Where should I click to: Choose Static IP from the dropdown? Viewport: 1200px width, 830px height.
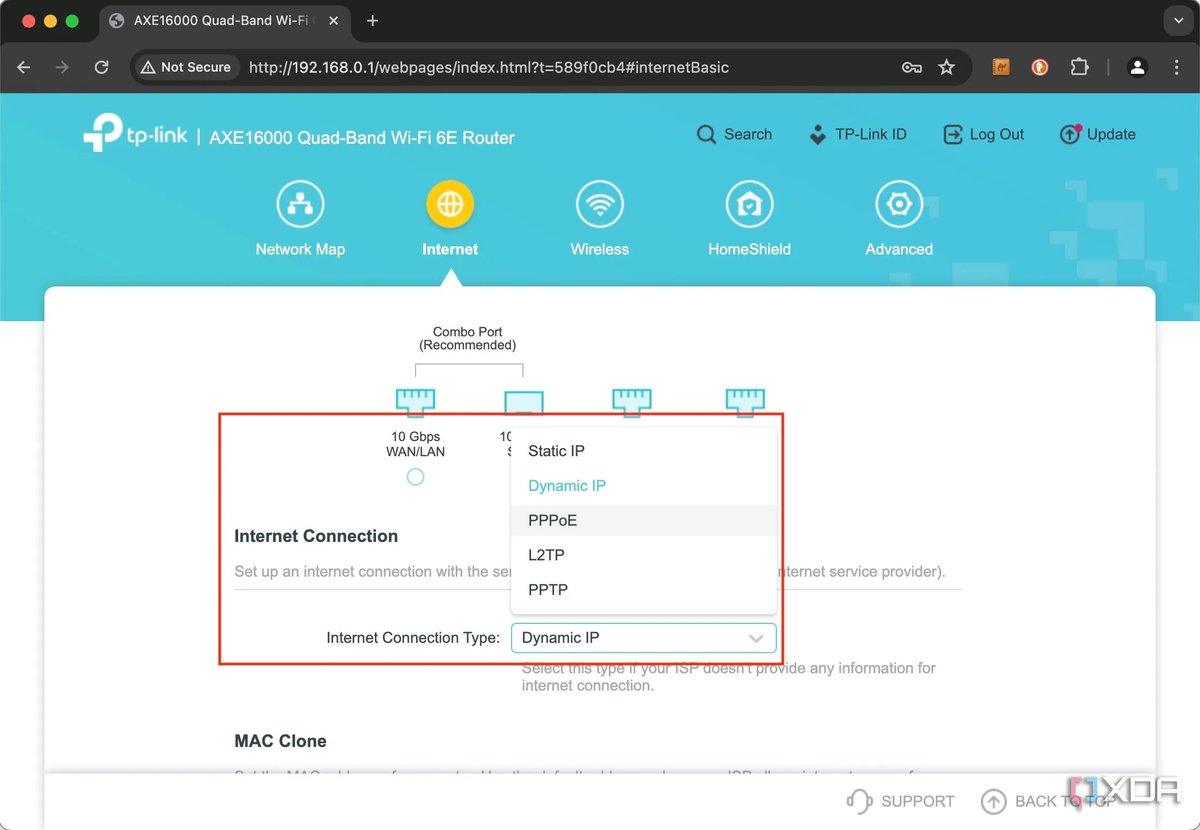point(556,450)
